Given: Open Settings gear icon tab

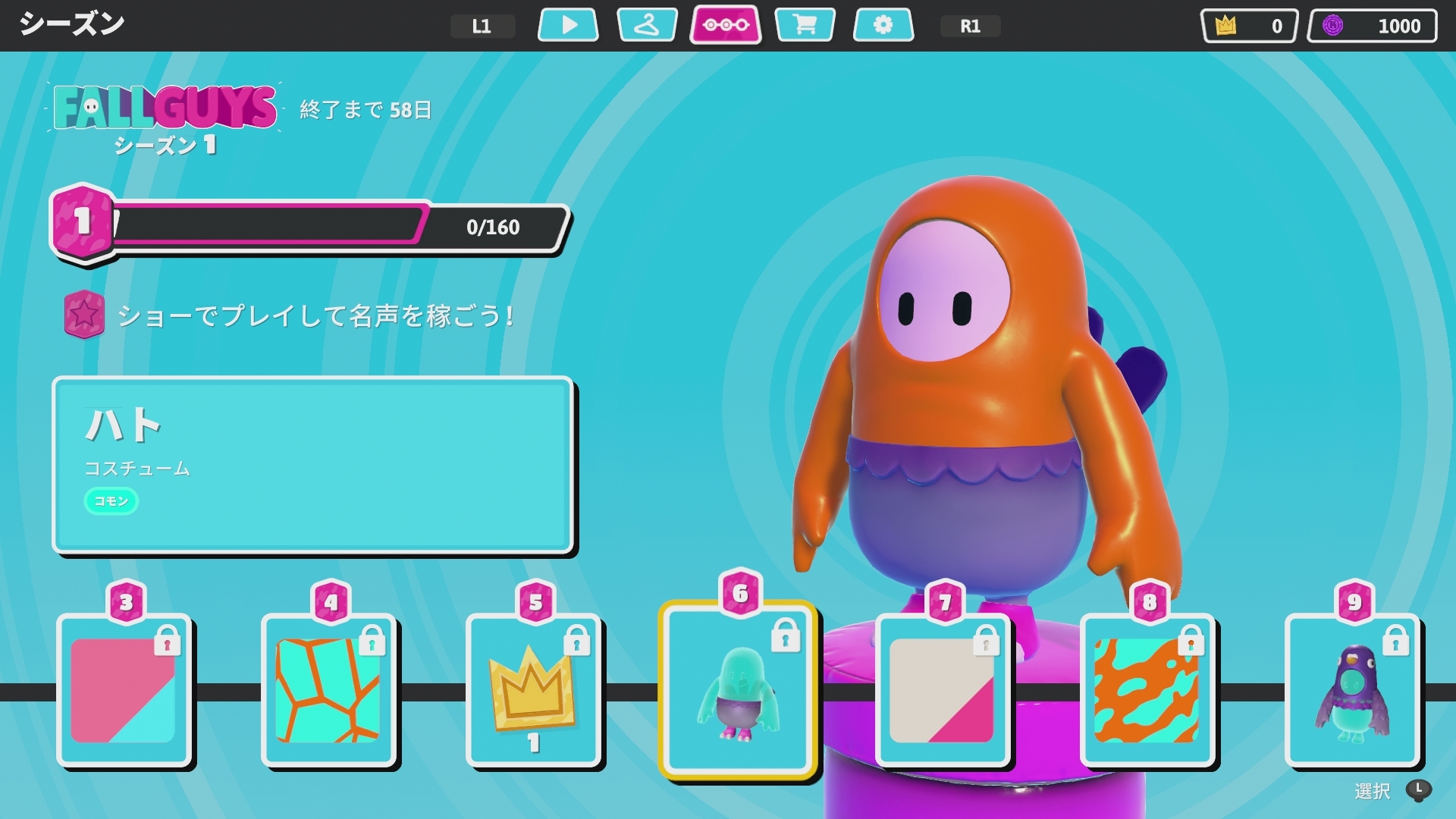Looking at the screenshot, I should [x=883, y=25].
